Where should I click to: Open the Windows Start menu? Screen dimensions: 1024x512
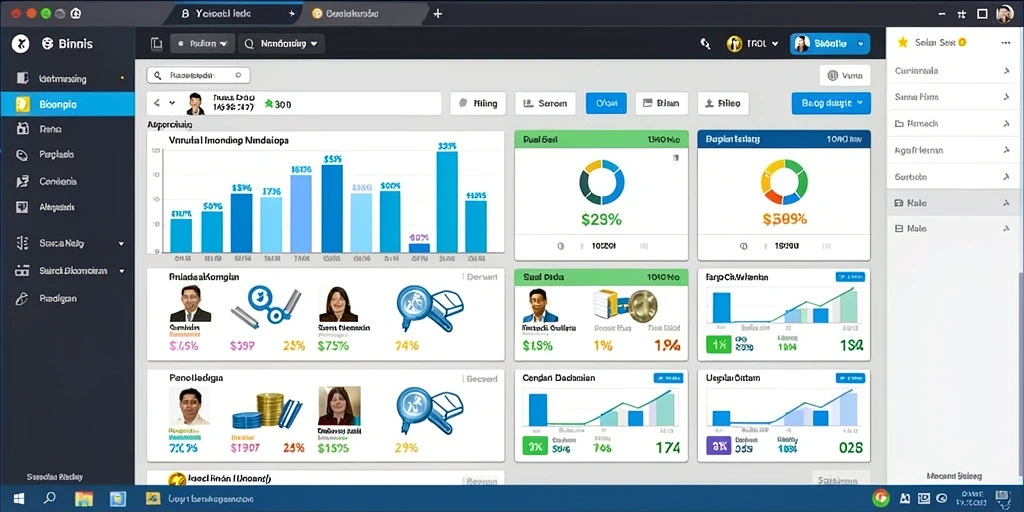19,498
